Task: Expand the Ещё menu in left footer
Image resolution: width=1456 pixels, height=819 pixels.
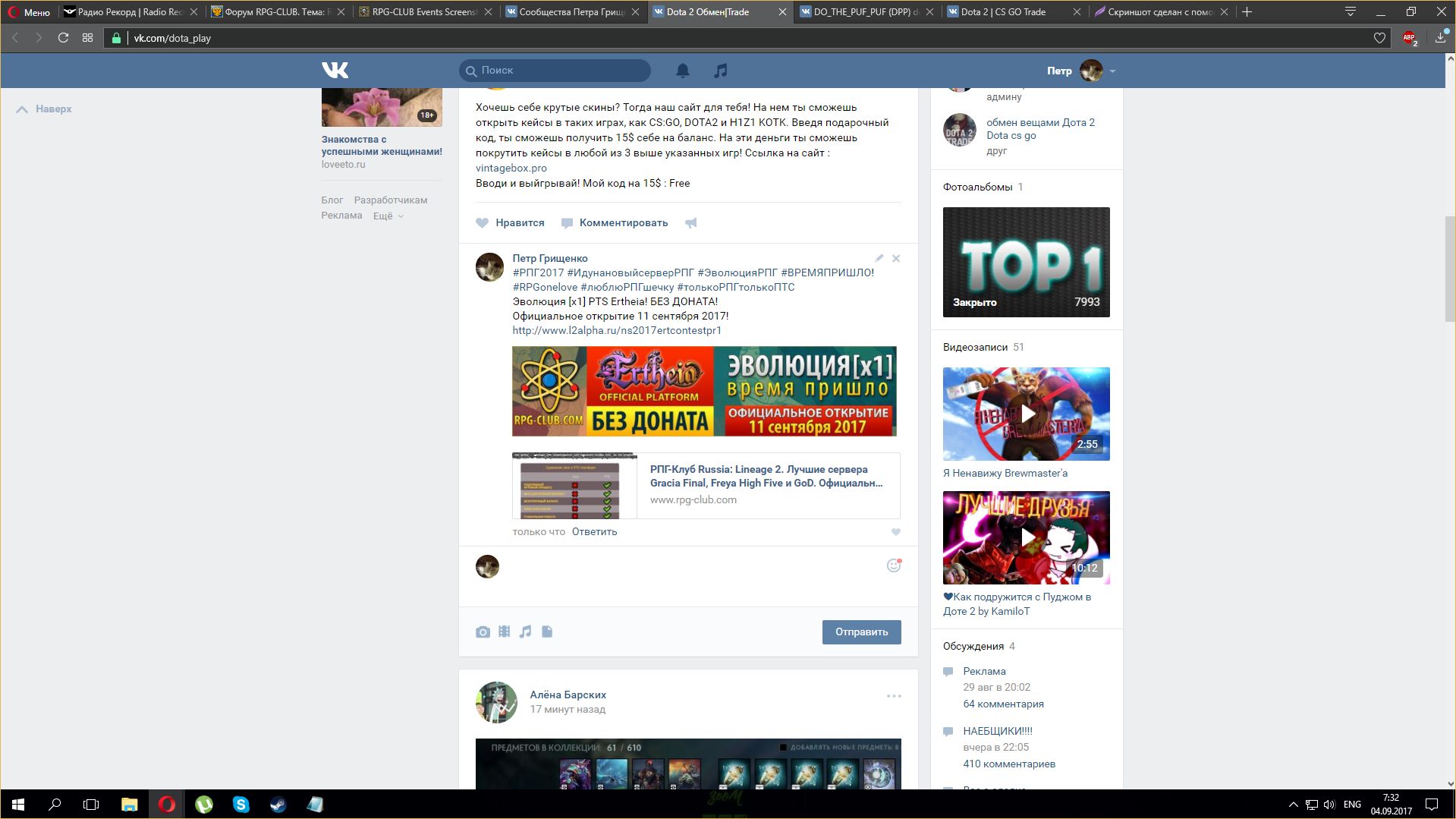Action: click(x=388, y=216)
